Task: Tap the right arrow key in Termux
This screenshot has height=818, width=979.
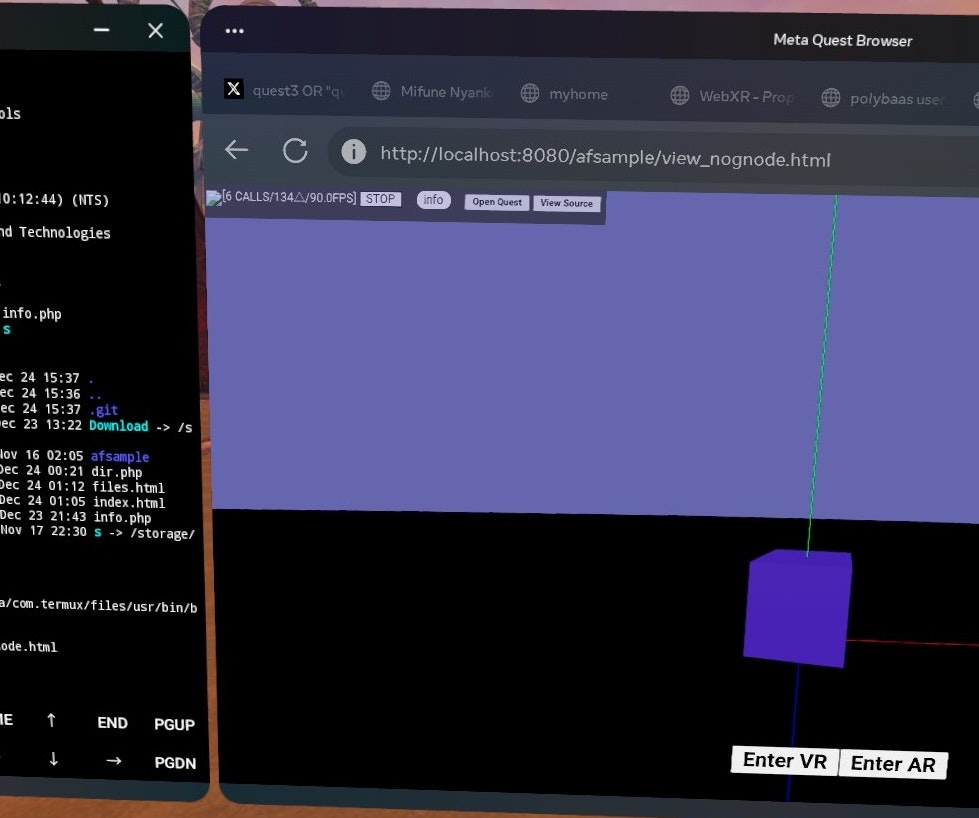Action: 114,761
